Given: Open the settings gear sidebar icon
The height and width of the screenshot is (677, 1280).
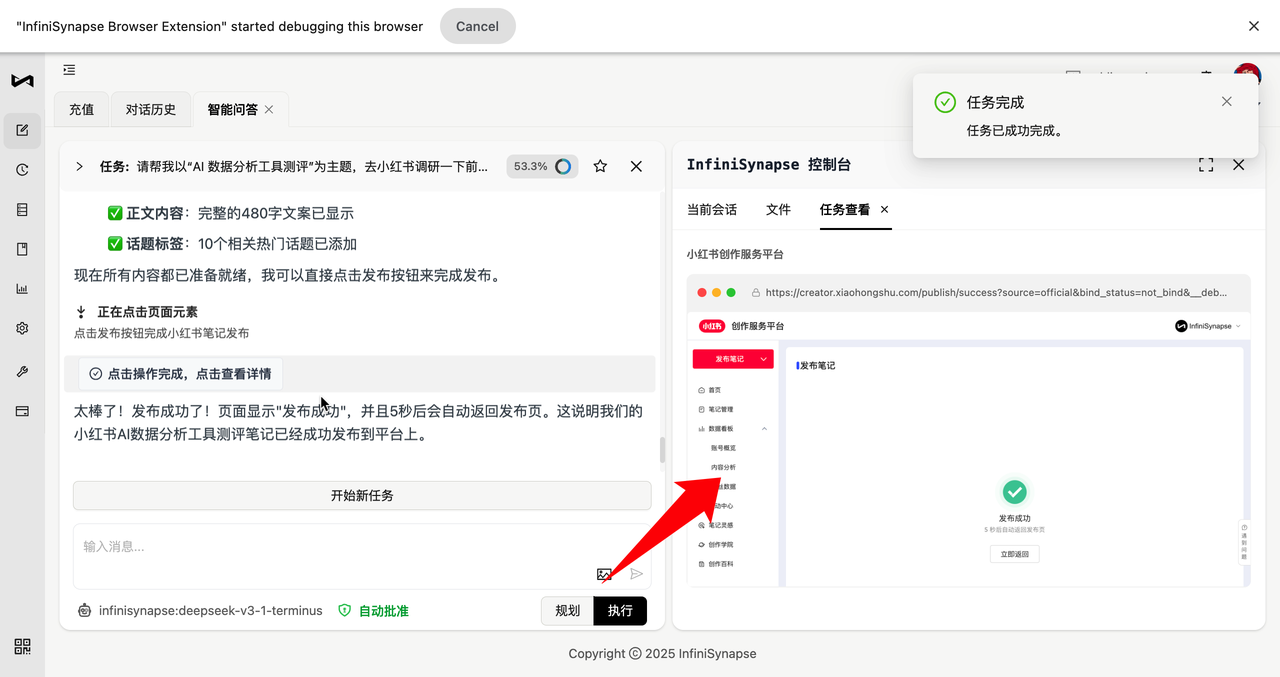Looking at the screenshot, I should coord(22,328).
